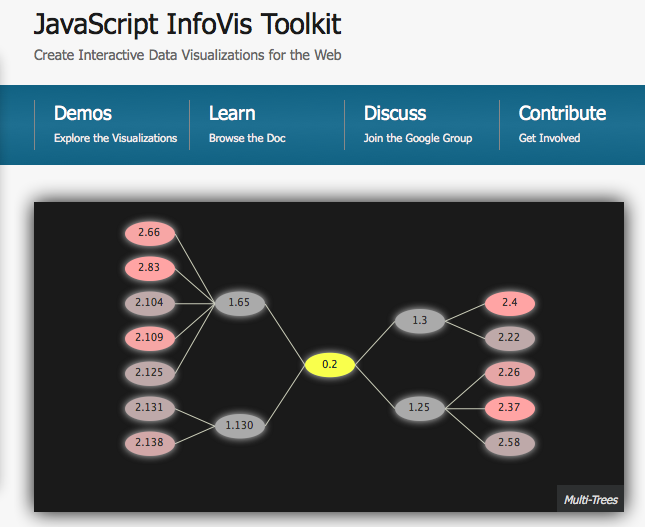Click leaf node 2.22
Screen dimensions: 645x527
coord(510,338)
